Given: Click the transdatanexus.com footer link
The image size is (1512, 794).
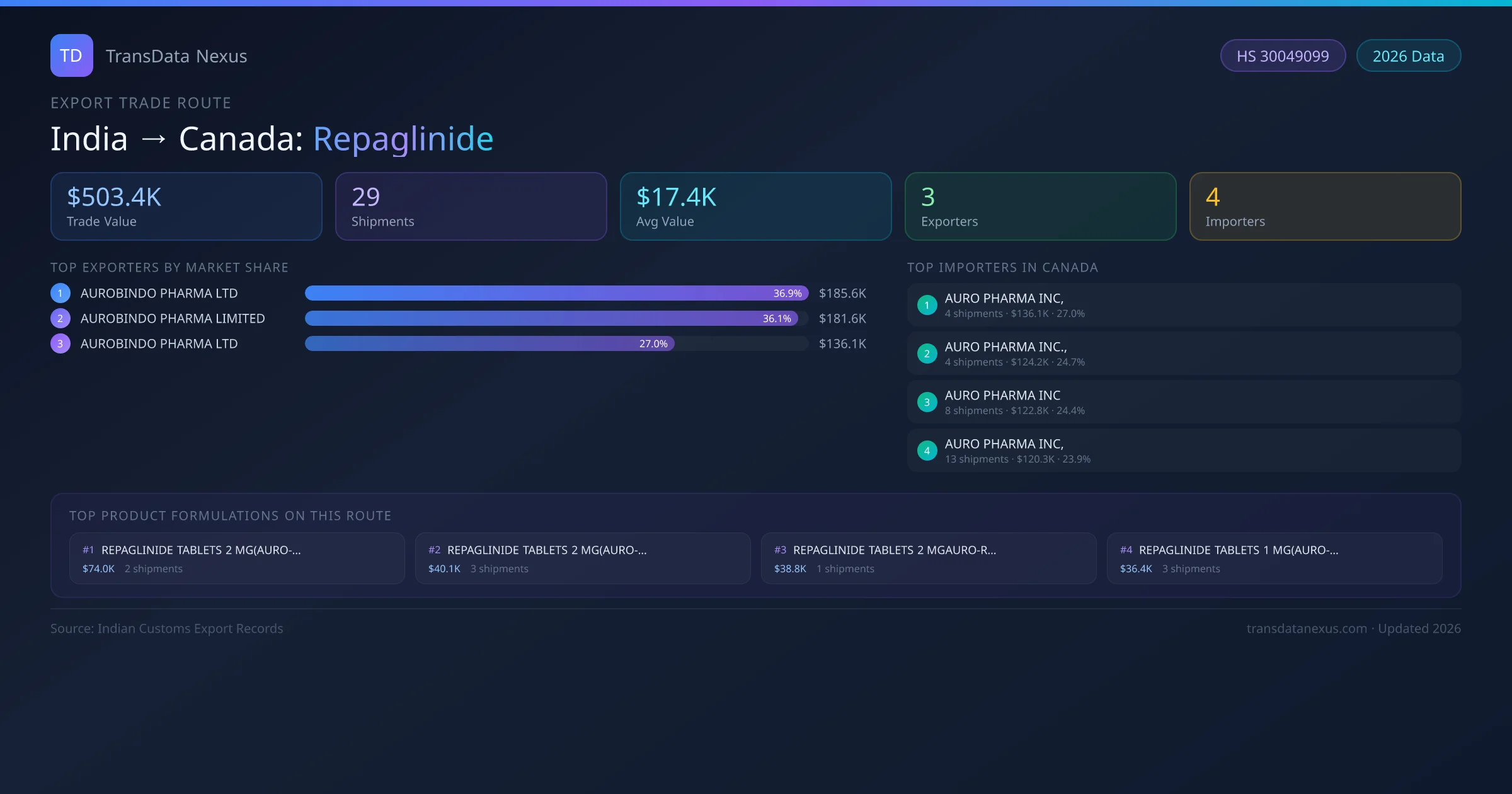Looking at the screenshot, I should 1307,628.
